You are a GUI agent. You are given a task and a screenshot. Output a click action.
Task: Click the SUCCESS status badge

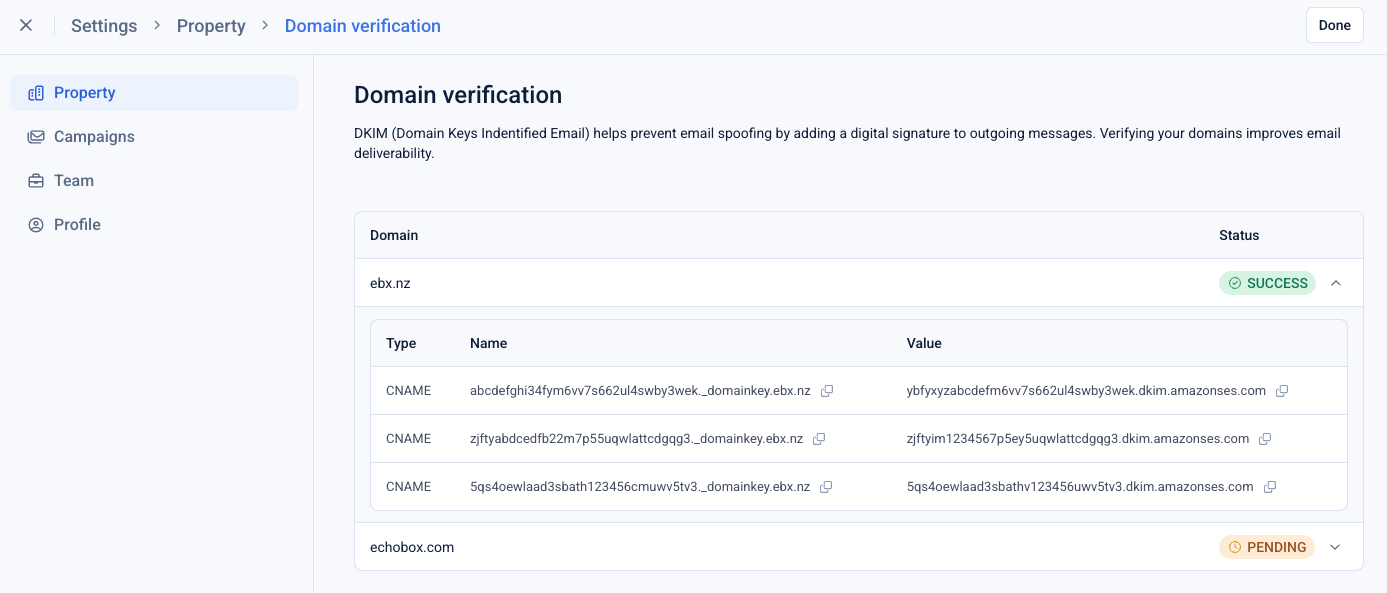[1267, 283]
